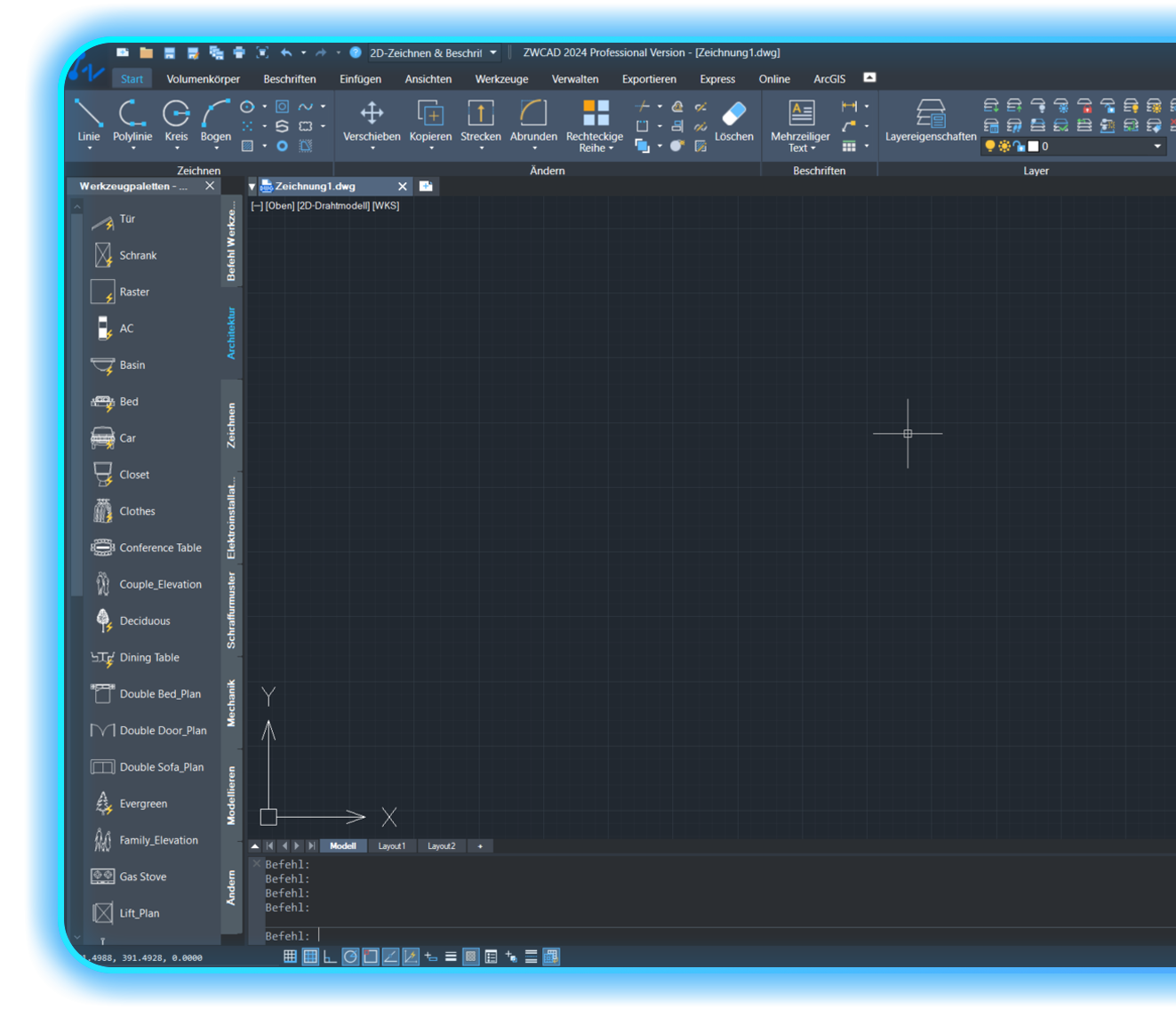Toggle grid display in status bar
The image size is (1176, 1025).
(x=310, y=957)
